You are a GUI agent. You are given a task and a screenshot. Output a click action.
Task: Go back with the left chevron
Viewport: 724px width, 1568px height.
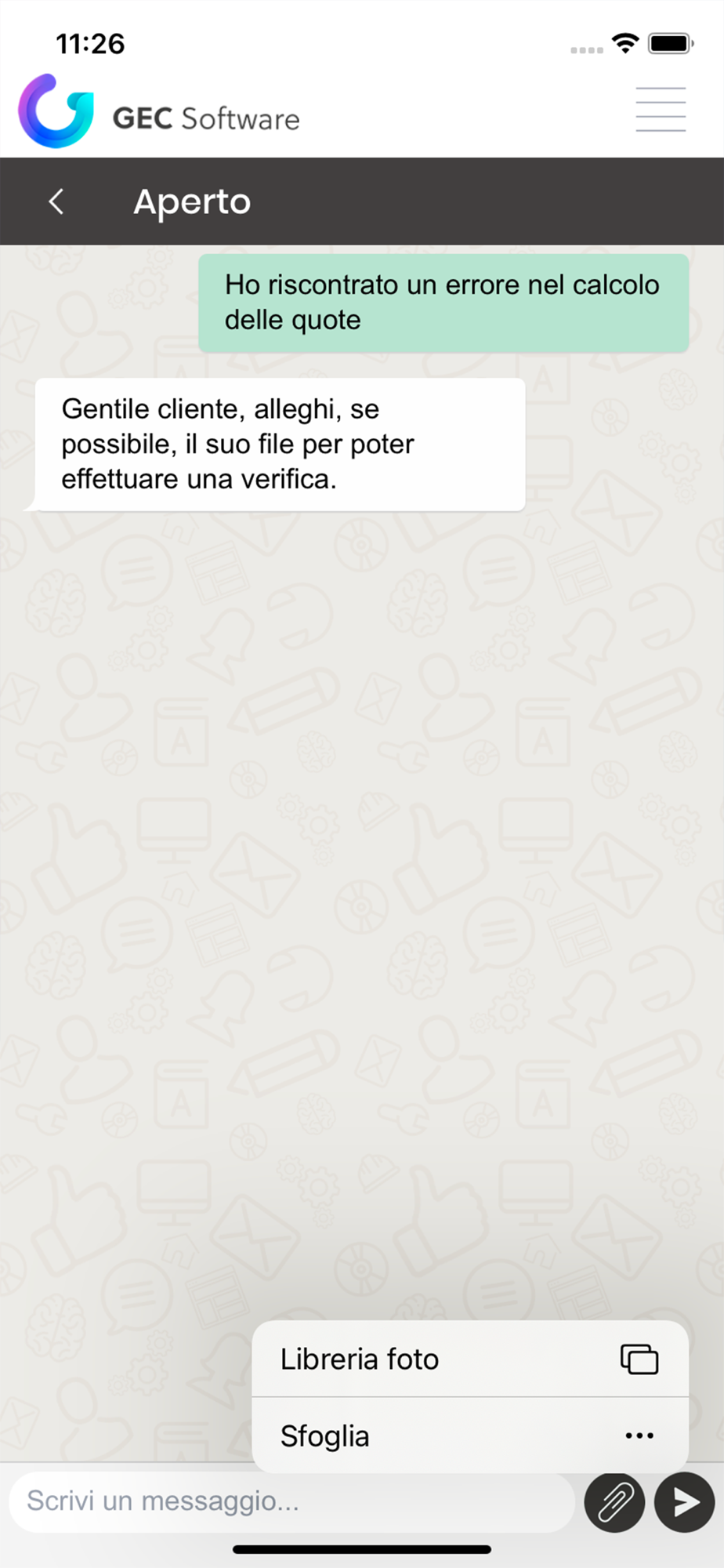(x=56, y=201)
